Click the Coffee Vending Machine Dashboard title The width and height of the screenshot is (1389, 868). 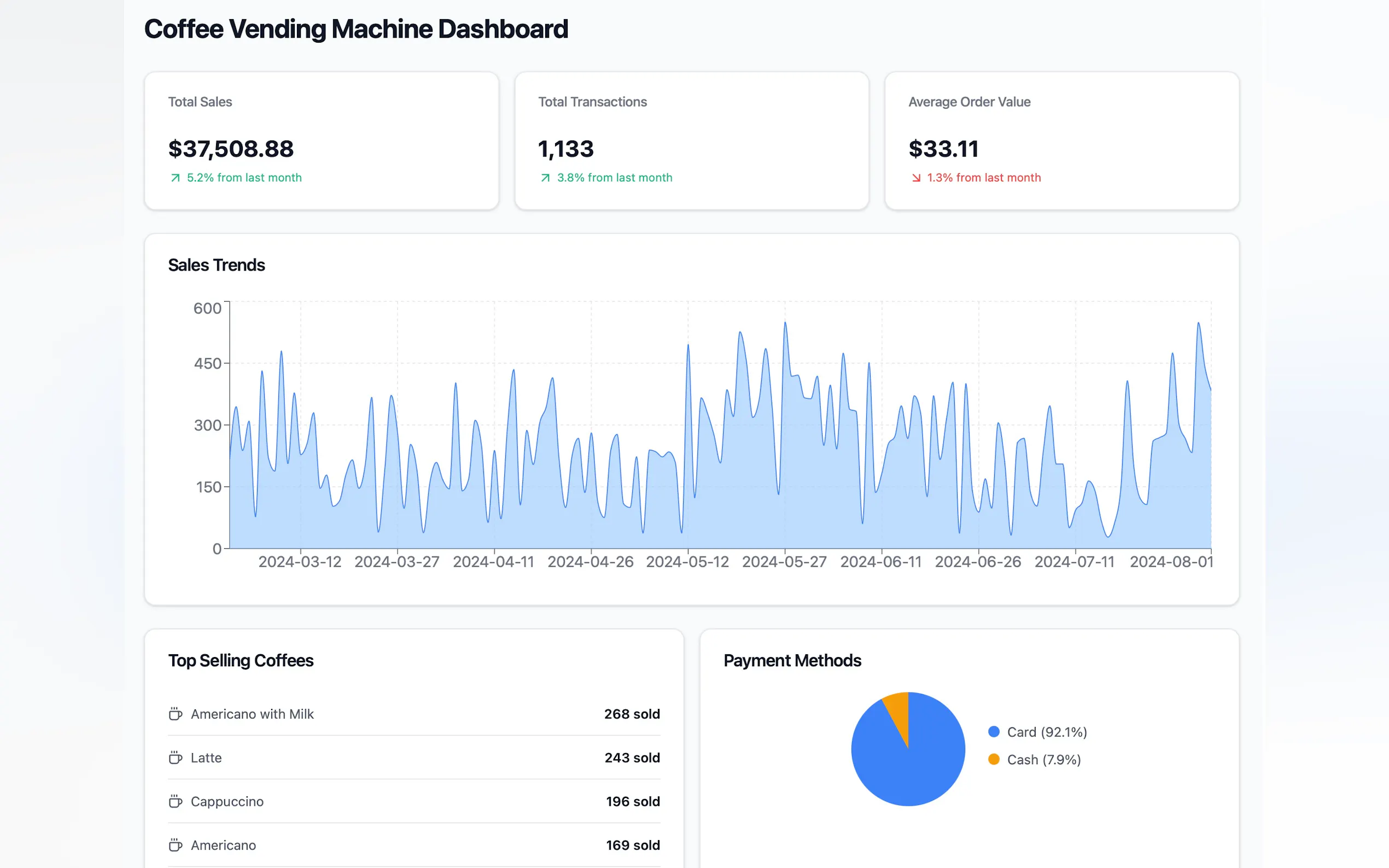coord(356,29)
